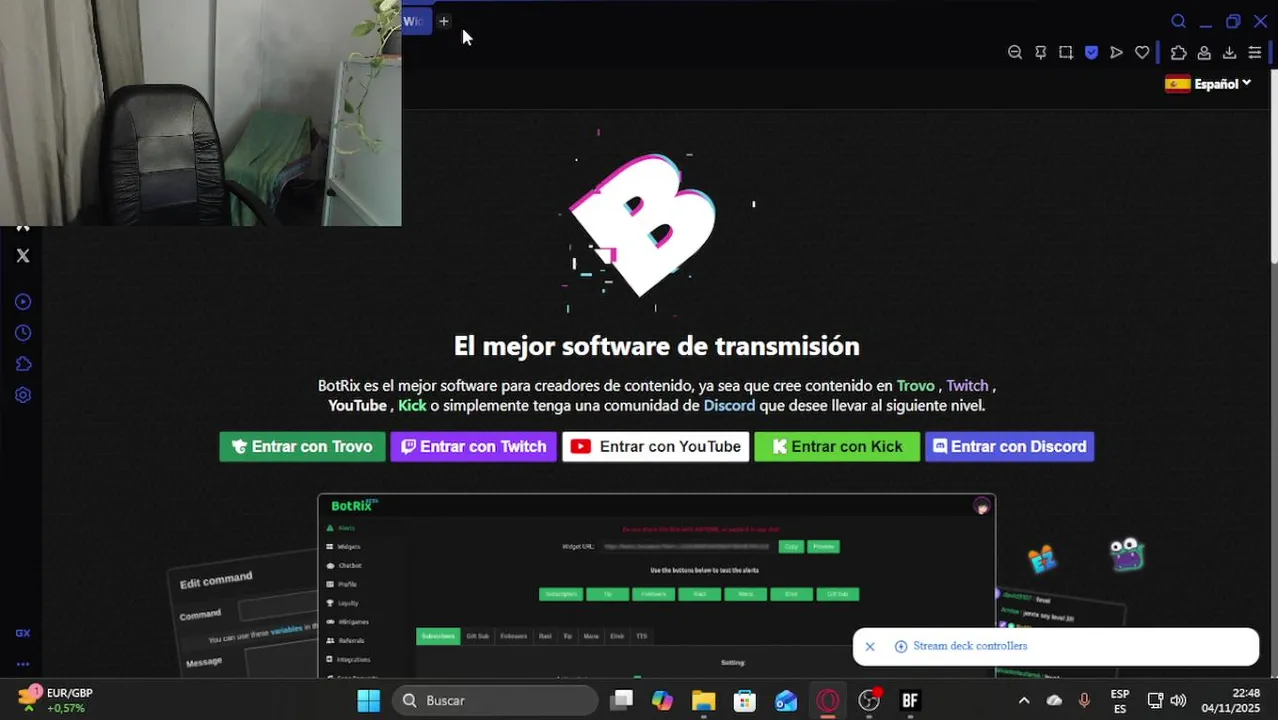Open the BF app on the taskbar
This screenshot has height=720, width=1278.
pyautogui.click(x=910, y=701)
